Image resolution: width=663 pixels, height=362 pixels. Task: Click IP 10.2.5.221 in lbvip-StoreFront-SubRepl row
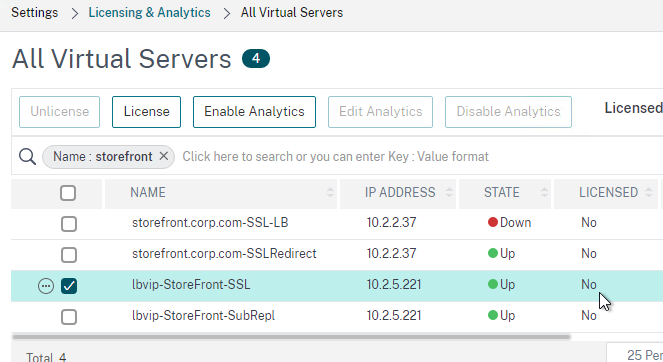[394, 315]
